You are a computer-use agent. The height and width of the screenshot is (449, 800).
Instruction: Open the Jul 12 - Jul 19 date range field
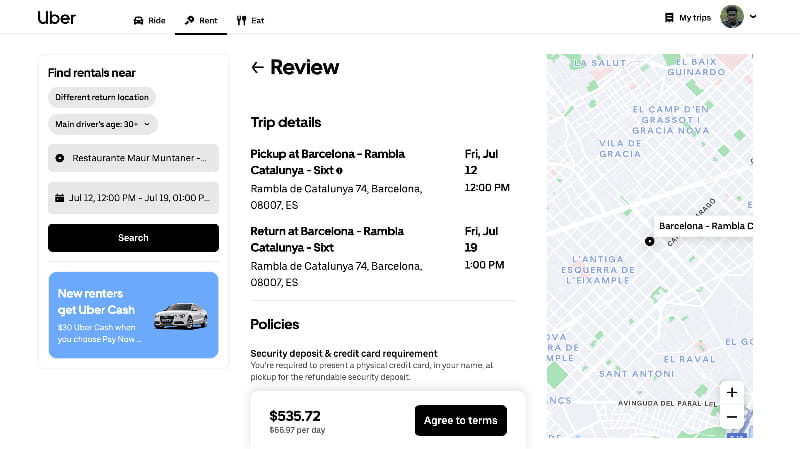click(x=133, y=197)
